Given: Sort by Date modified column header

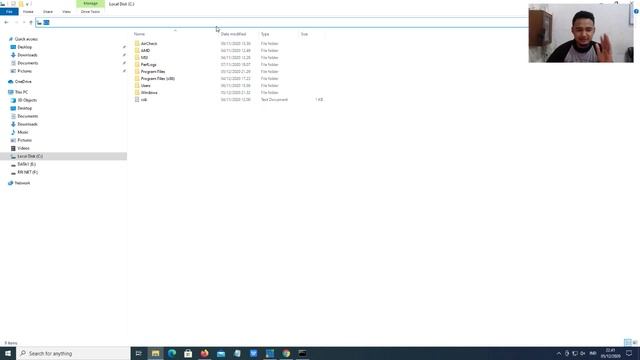Looking at the screenshot, I should pos(233,34).
